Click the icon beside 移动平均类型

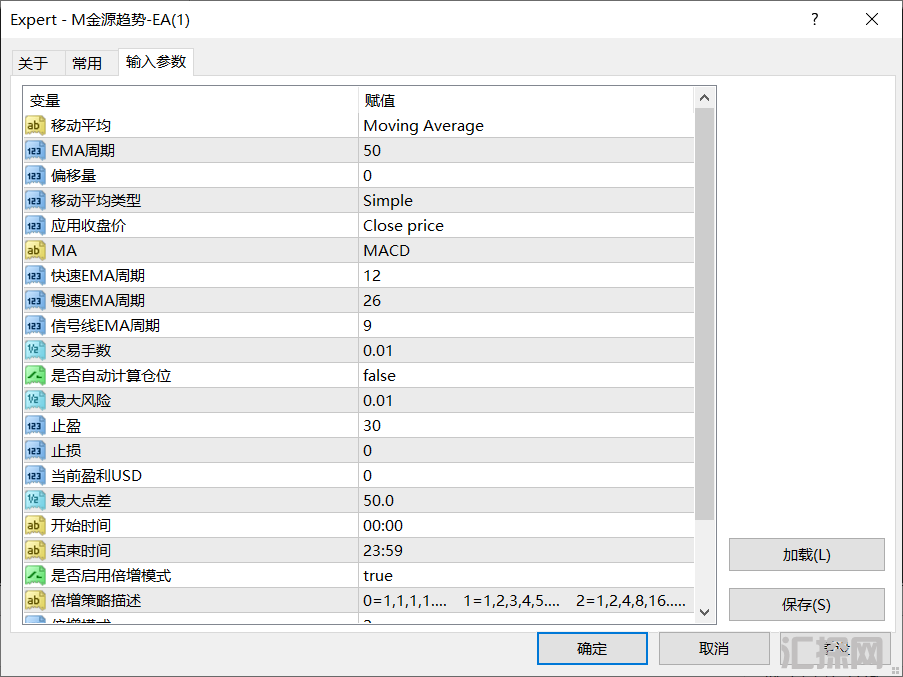pos(35,201)
